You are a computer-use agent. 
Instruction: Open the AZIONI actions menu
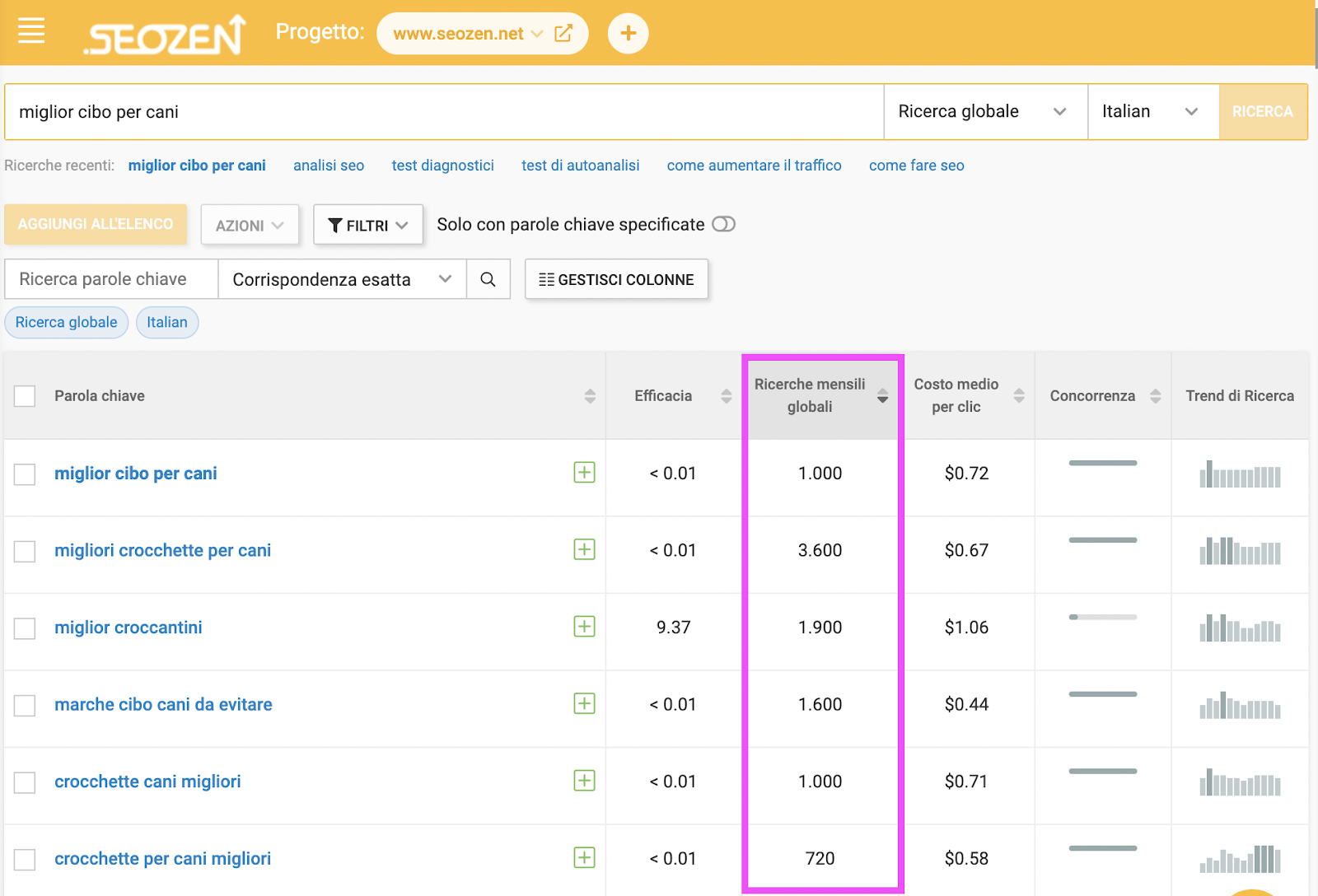tap(250, 225)
